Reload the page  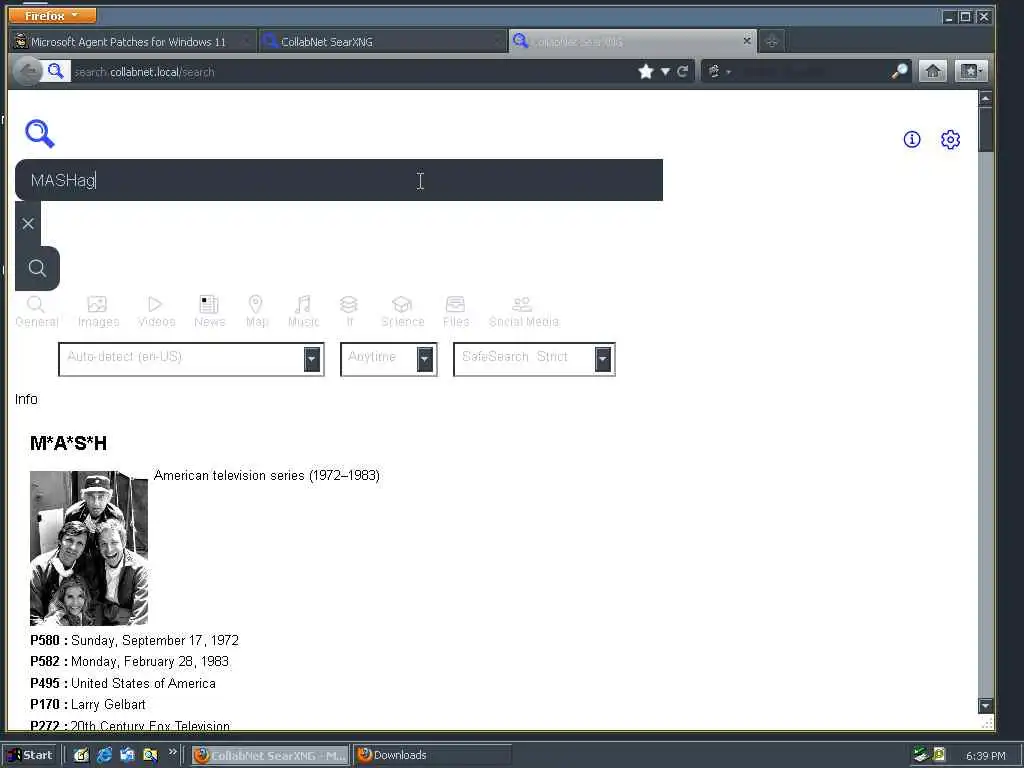[x=682, y=71]
